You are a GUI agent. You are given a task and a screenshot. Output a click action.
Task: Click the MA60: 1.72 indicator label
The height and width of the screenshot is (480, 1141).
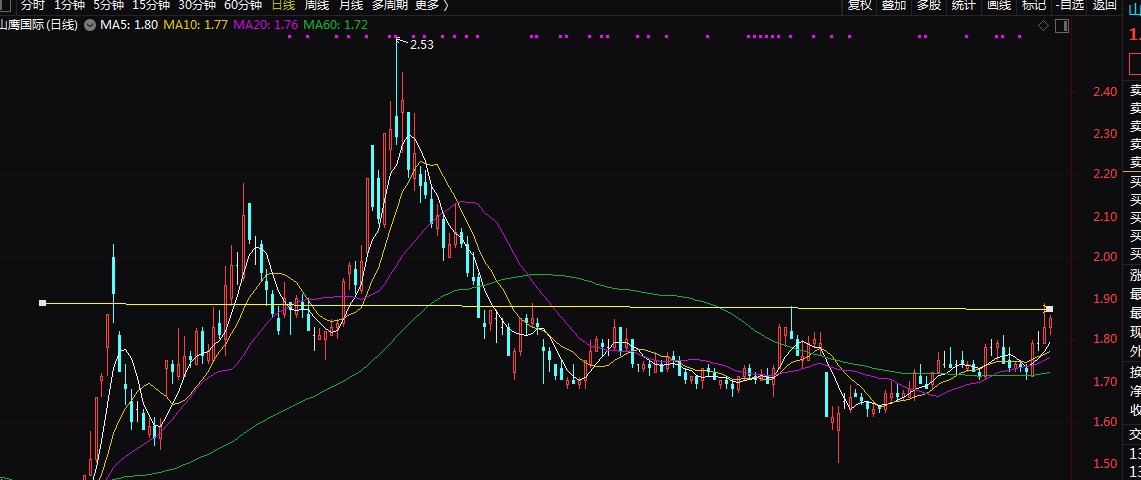tap(335, 25)
